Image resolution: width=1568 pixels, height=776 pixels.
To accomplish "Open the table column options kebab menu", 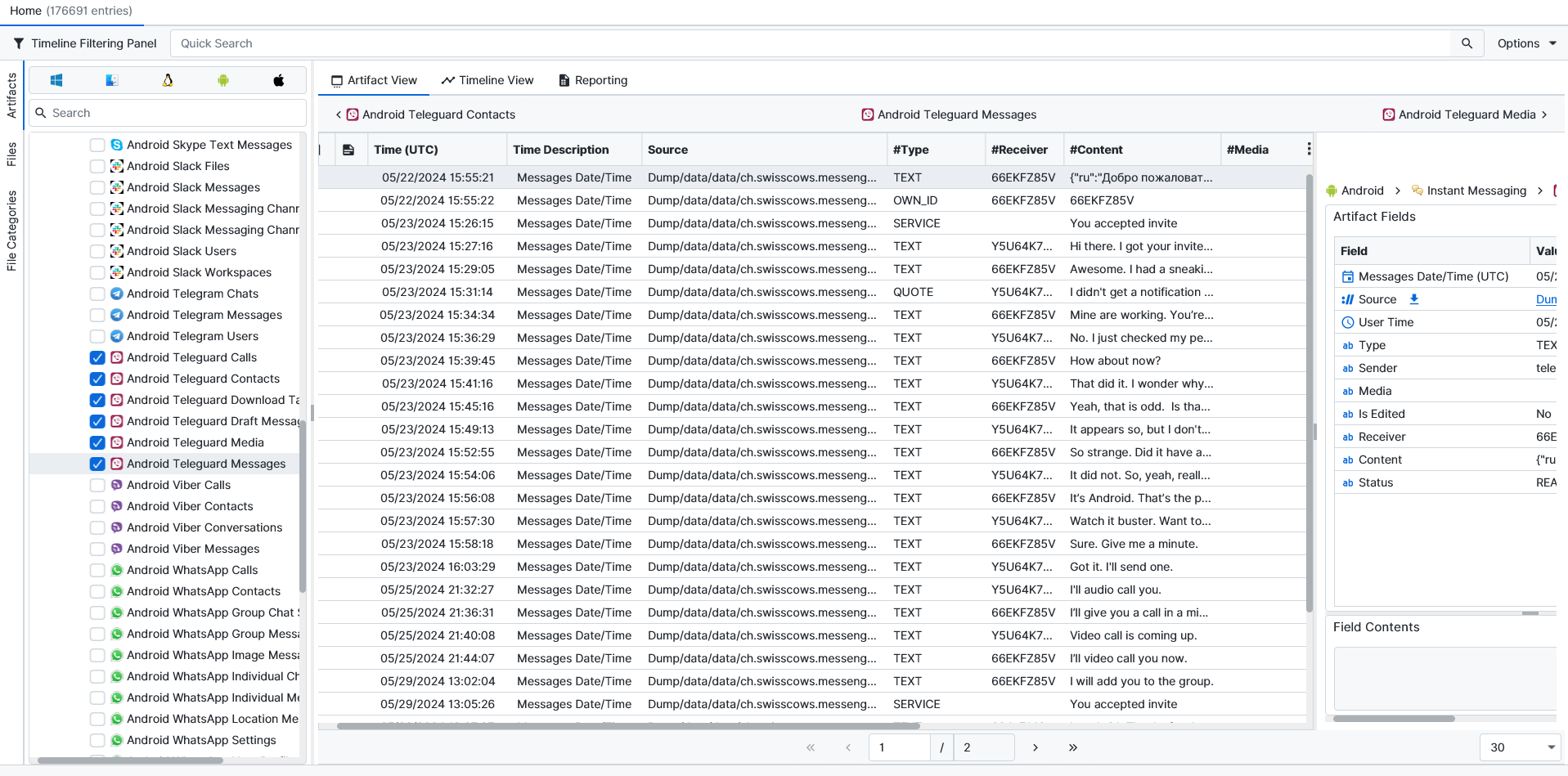I will [x=1309, y=149].
